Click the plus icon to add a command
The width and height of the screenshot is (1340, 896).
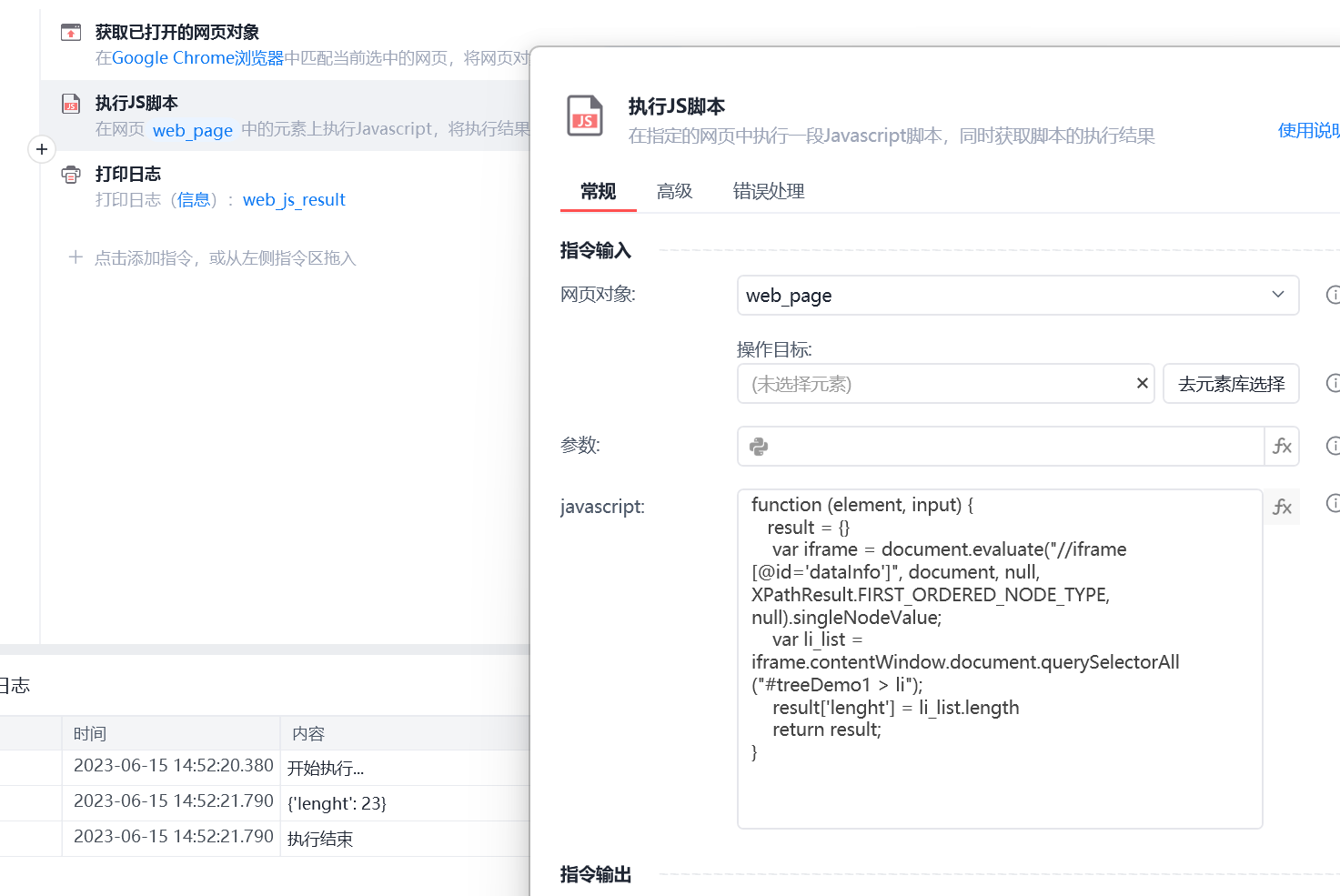(x=76, y=257)
